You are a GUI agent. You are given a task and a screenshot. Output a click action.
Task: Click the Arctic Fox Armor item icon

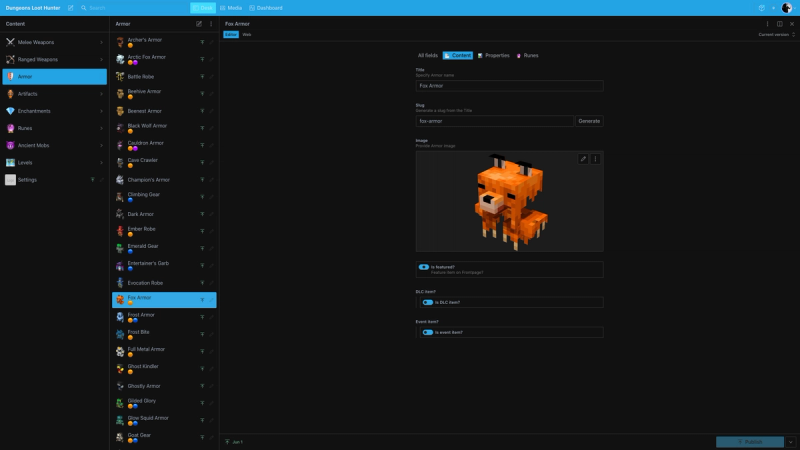[120, 59]
